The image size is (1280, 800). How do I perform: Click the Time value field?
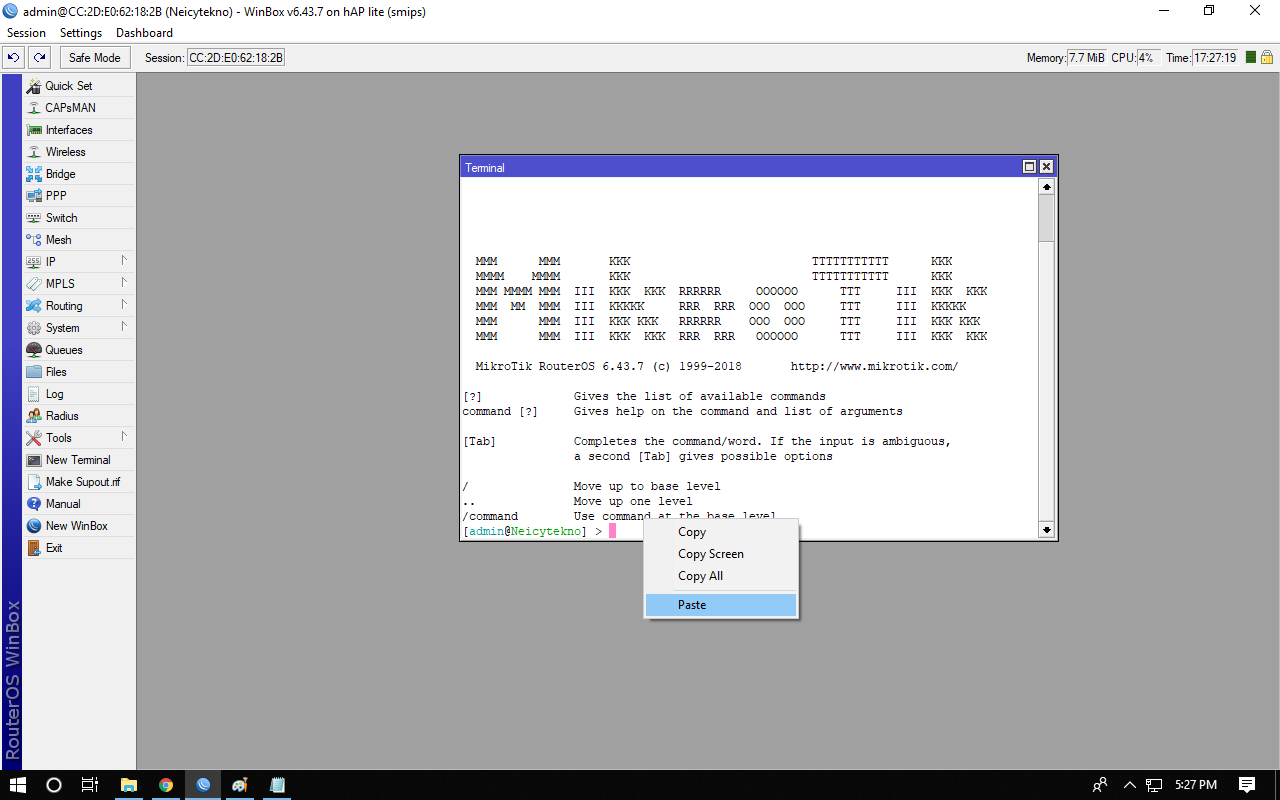(x=1215, y=58)
